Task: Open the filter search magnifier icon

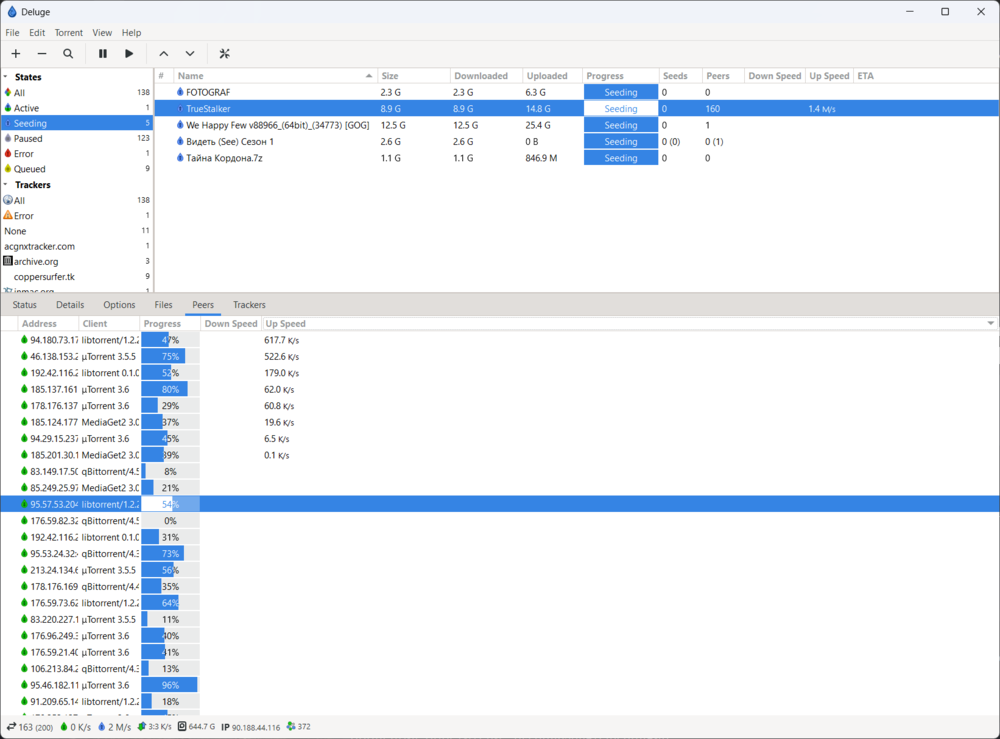Action: 68,54
